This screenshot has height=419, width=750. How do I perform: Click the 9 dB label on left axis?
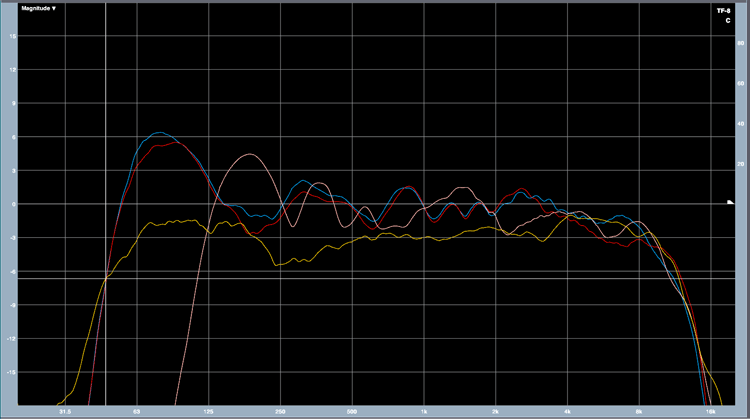(x=14, y=103)
